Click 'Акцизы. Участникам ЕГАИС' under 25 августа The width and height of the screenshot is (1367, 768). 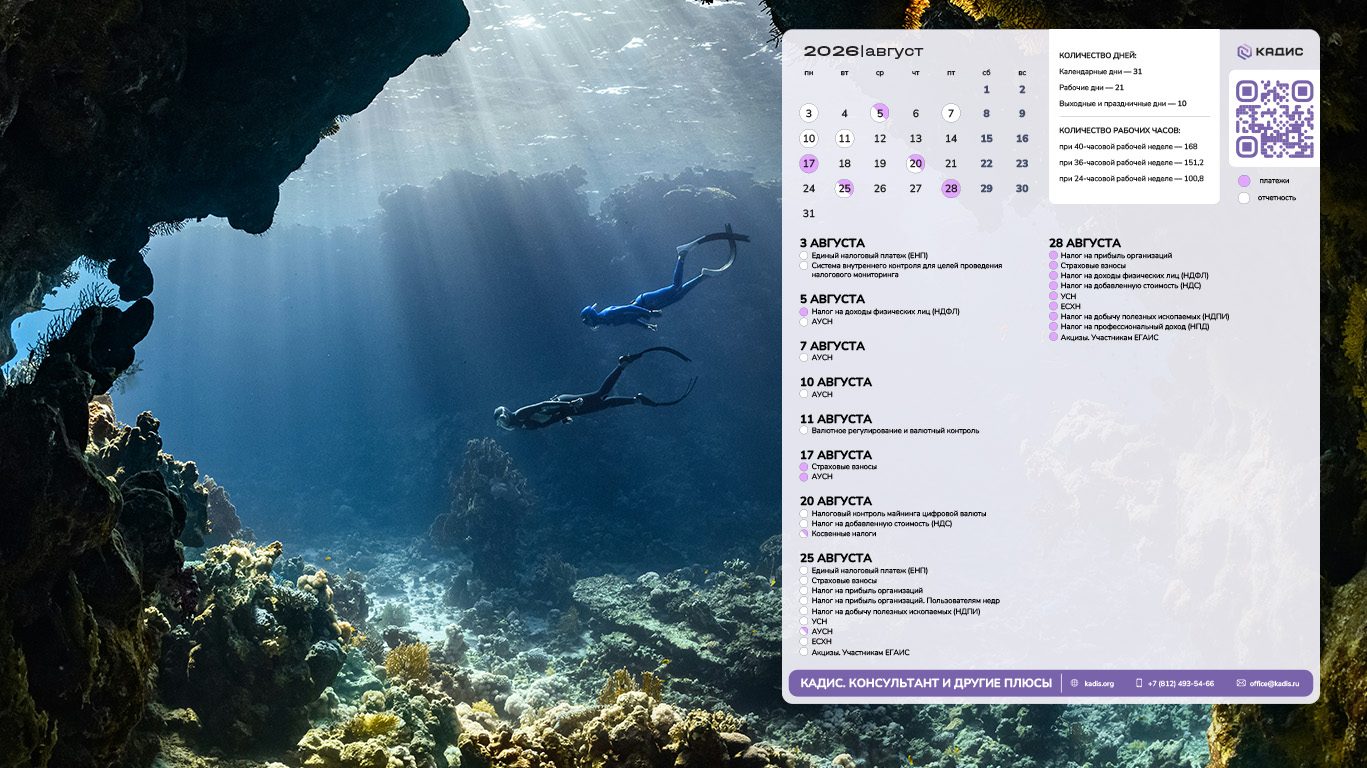(x=861, y=652)
